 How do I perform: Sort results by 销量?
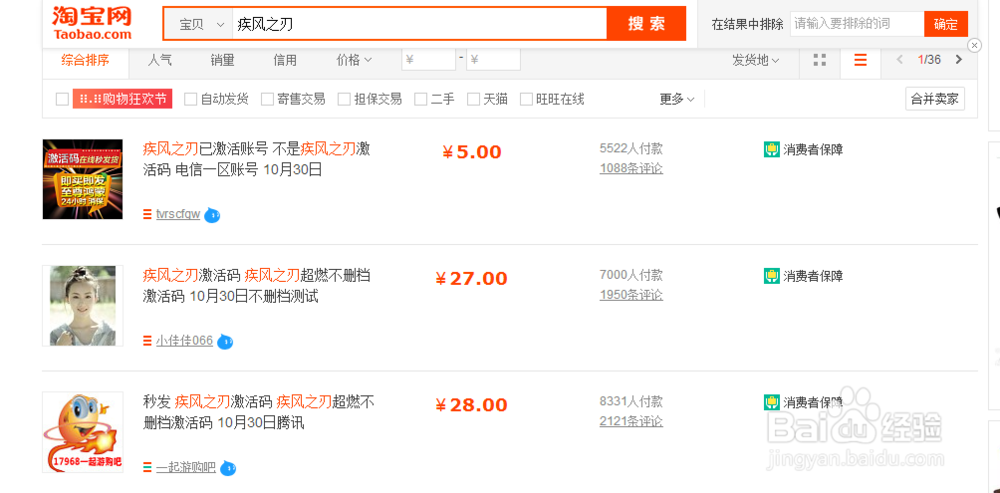tap(222, 60)
